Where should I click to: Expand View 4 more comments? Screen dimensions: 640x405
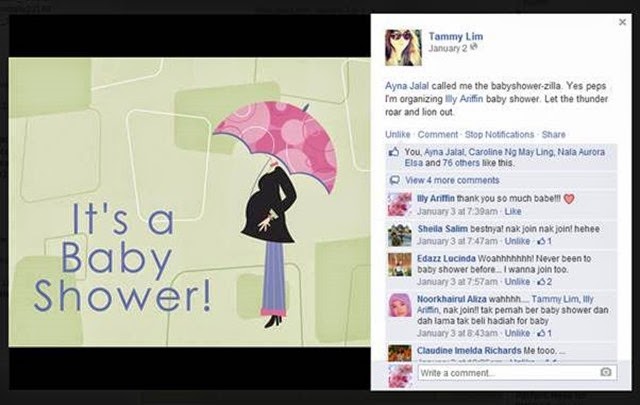point(452,180)
